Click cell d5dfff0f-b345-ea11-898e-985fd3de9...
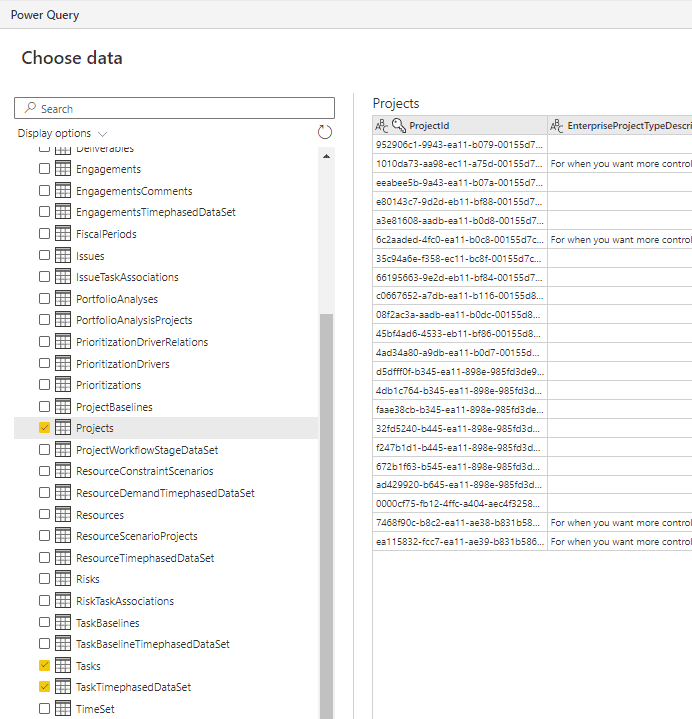The image size is (692, 719). pos(460,371)
